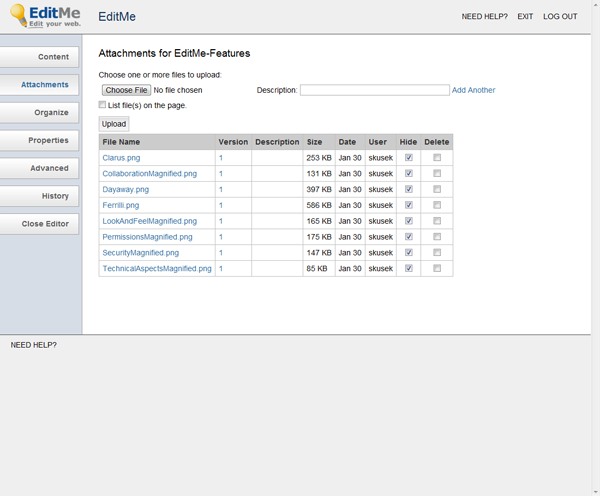Uncheck Hide for Clarus.png
This screenshot has height=496, width=600.
point(409,157)
